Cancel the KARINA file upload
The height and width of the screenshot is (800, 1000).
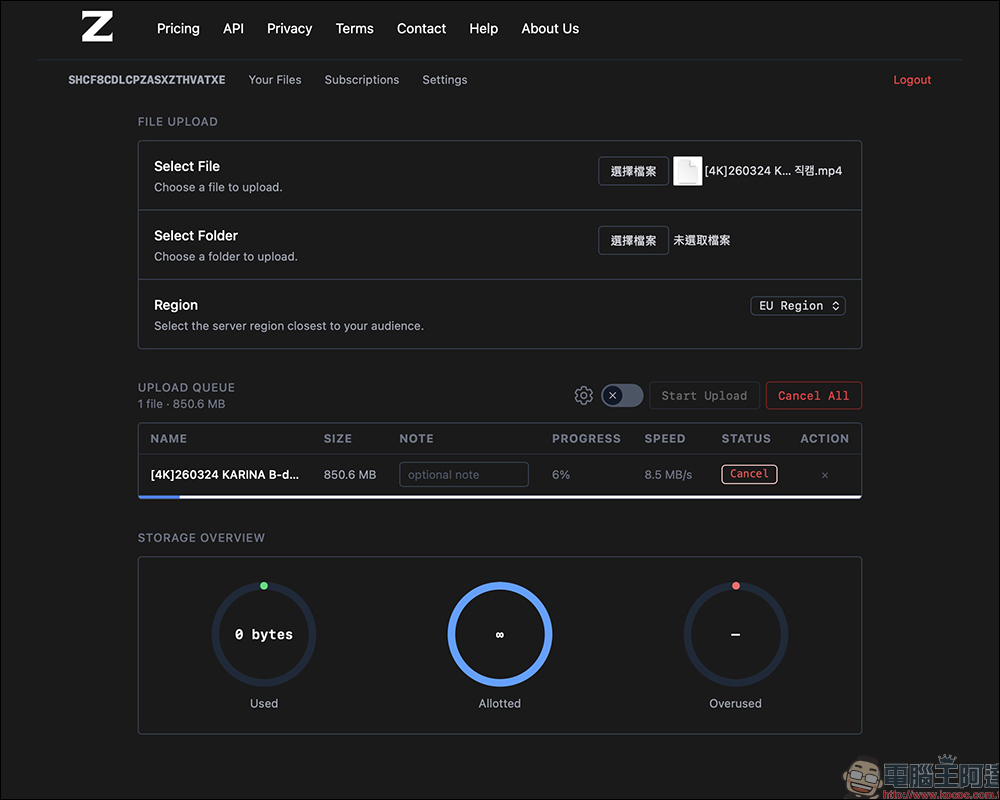[749, 474]
